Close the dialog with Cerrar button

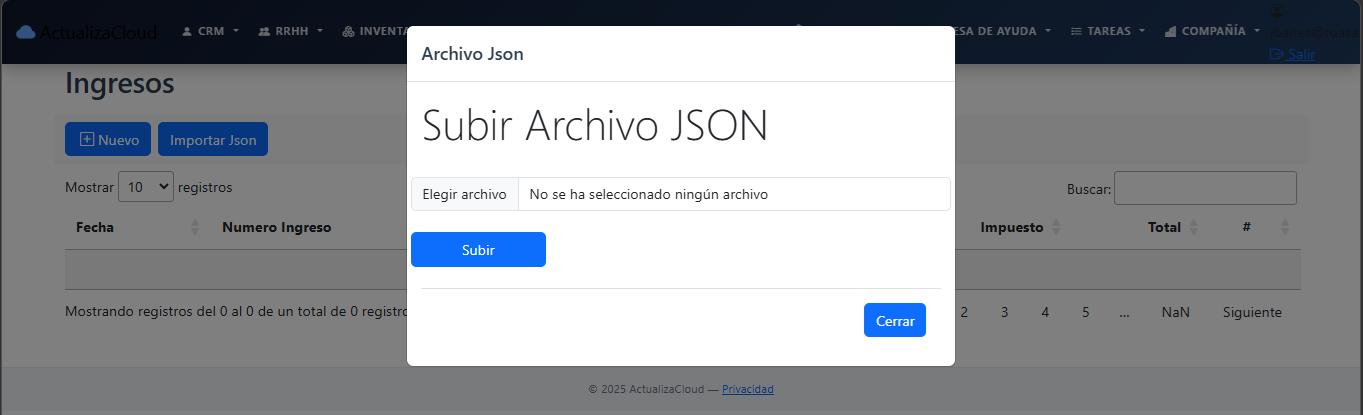894,320
